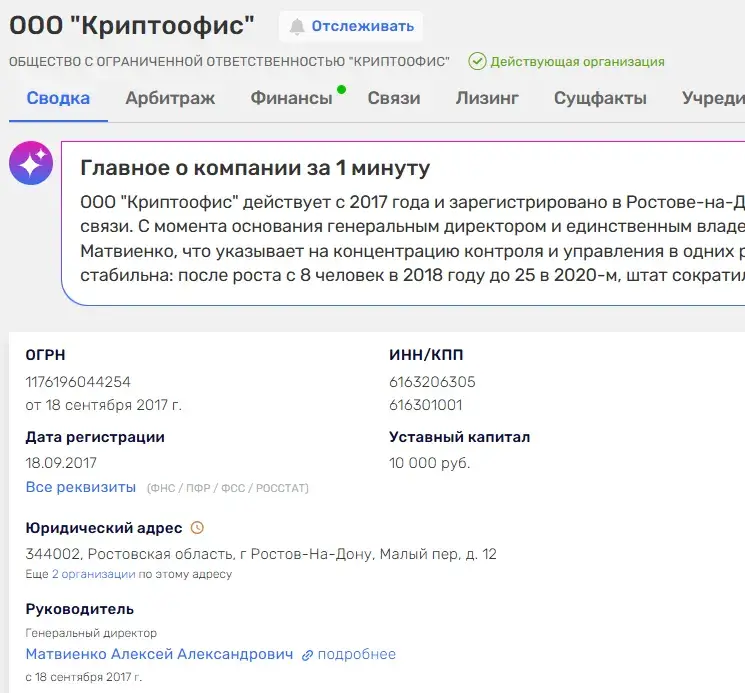
Task: Click the text с 18 сентября 2017 г.
Action: pos(84,677)
